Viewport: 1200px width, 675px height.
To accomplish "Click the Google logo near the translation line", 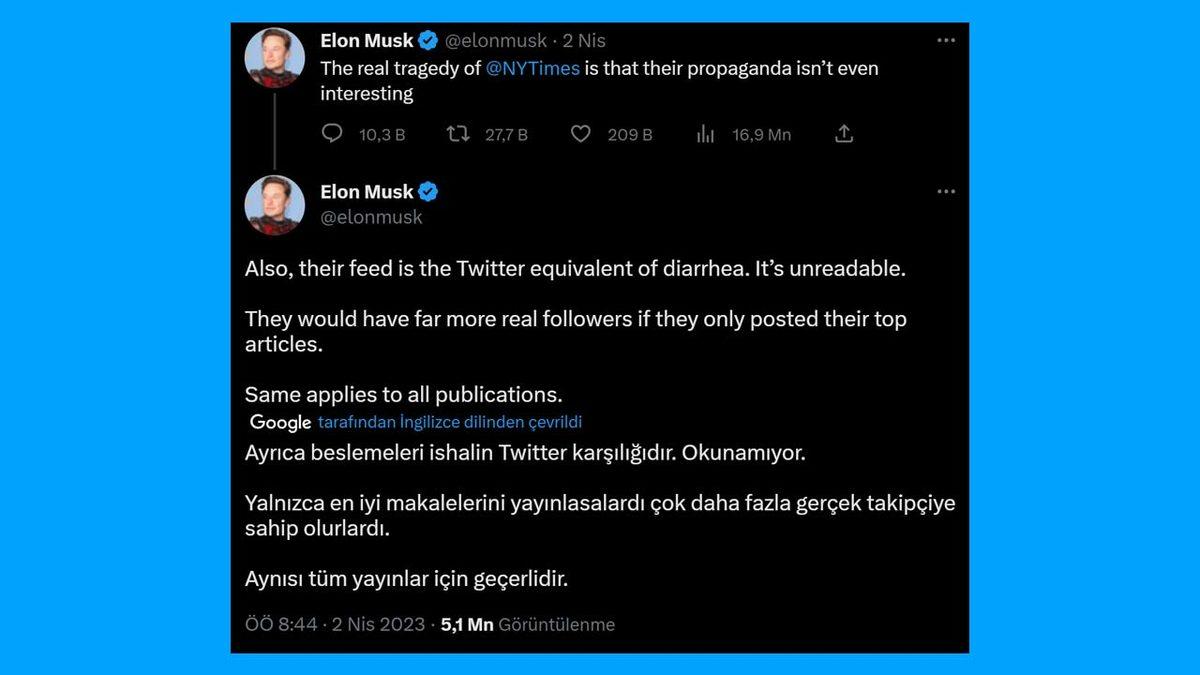I will pyautogui.click(x=279, y=422).
